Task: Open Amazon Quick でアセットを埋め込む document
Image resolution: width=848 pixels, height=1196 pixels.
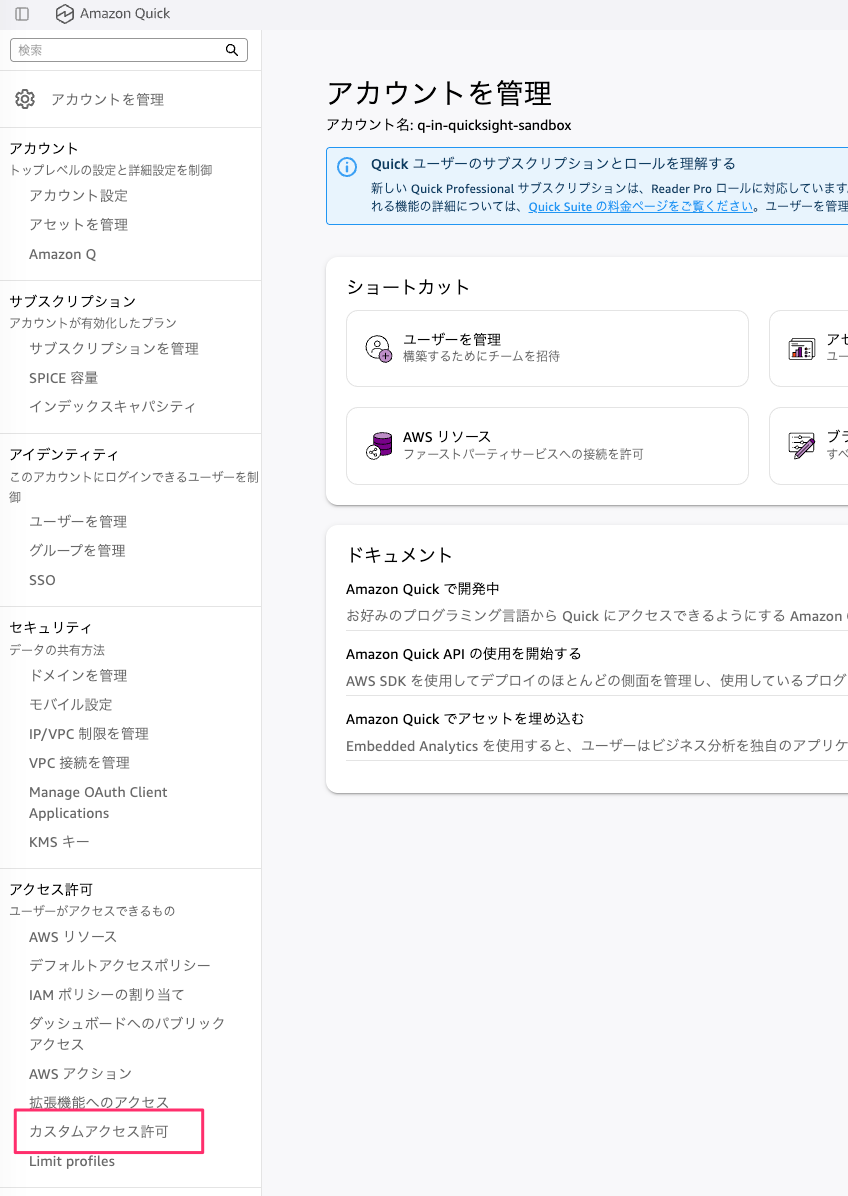Action: pyautogui.click(x=464, y=719)
